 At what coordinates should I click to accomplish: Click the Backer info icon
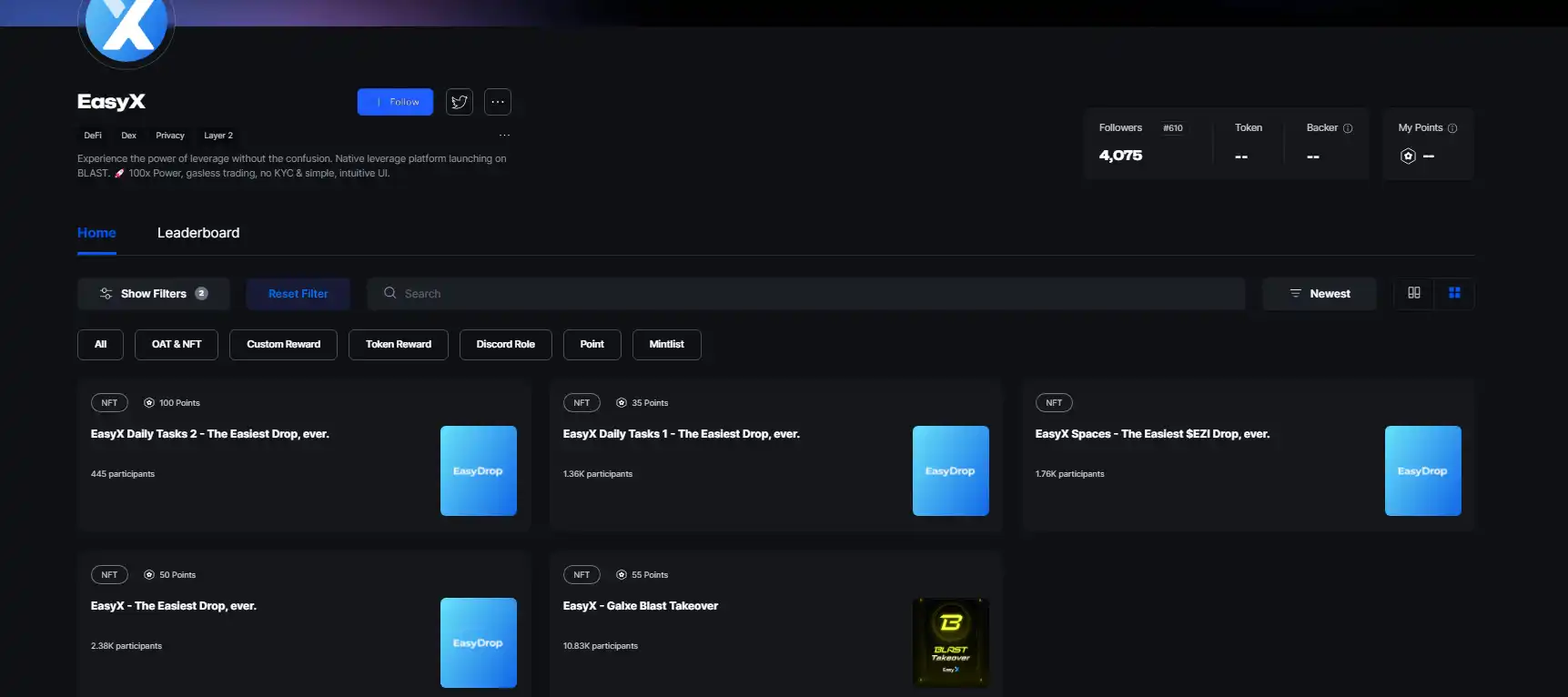pos(1348,128)
